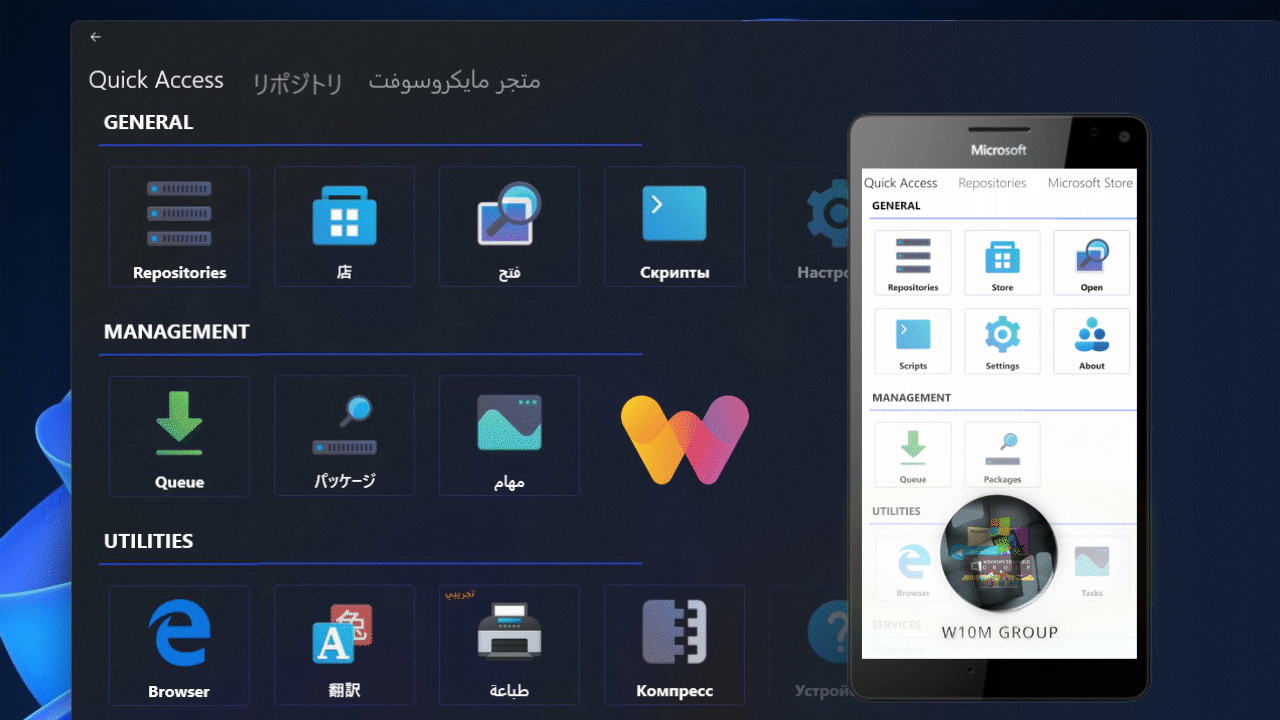Viewport: 1280px width, 720px height.
Task: Tap the Open tile on the phone screen
Action: 1091,263
